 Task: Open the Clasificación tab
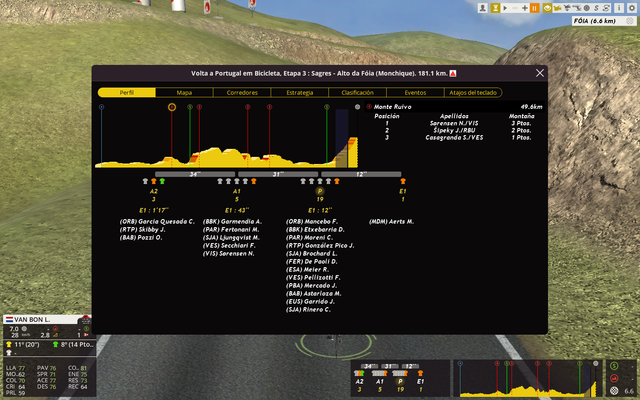coord(358,93)
